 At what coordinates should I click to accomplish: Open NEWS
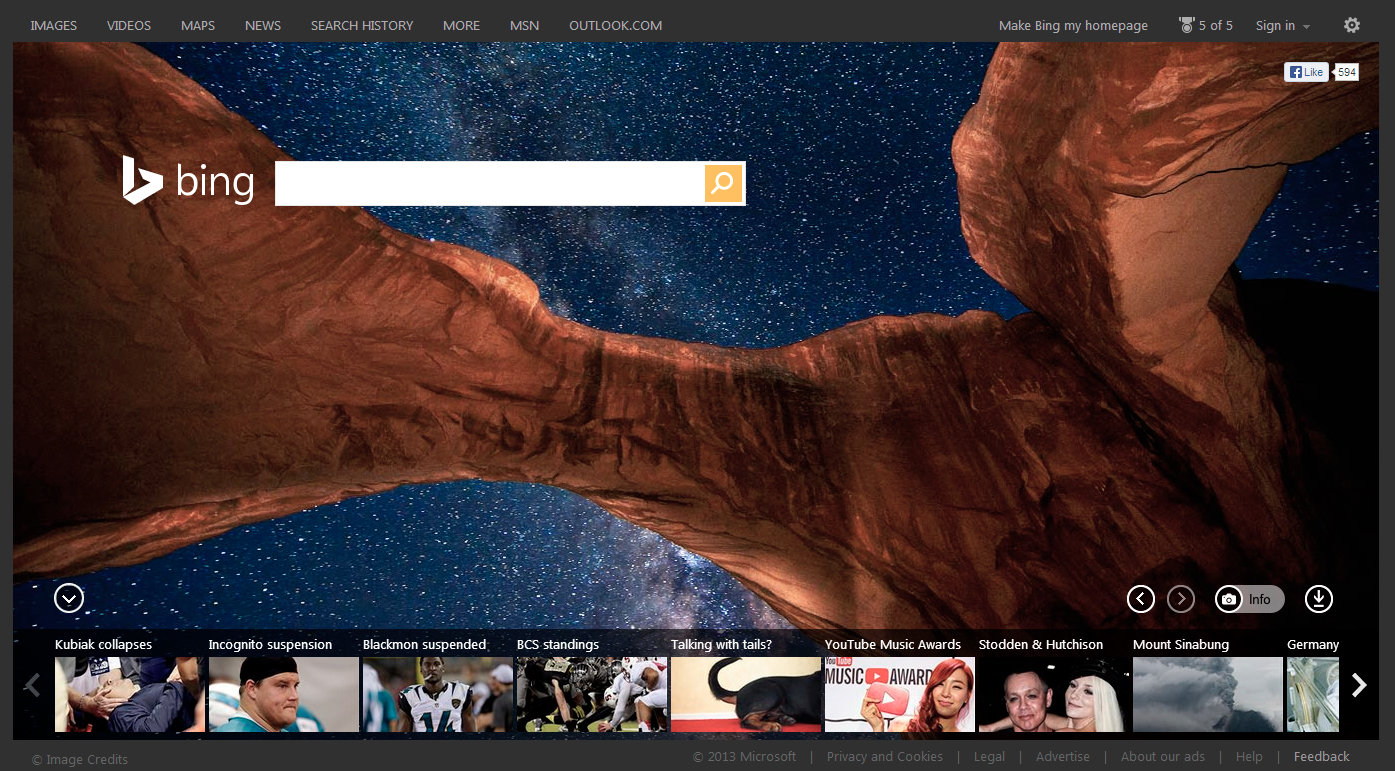point(263,26)
